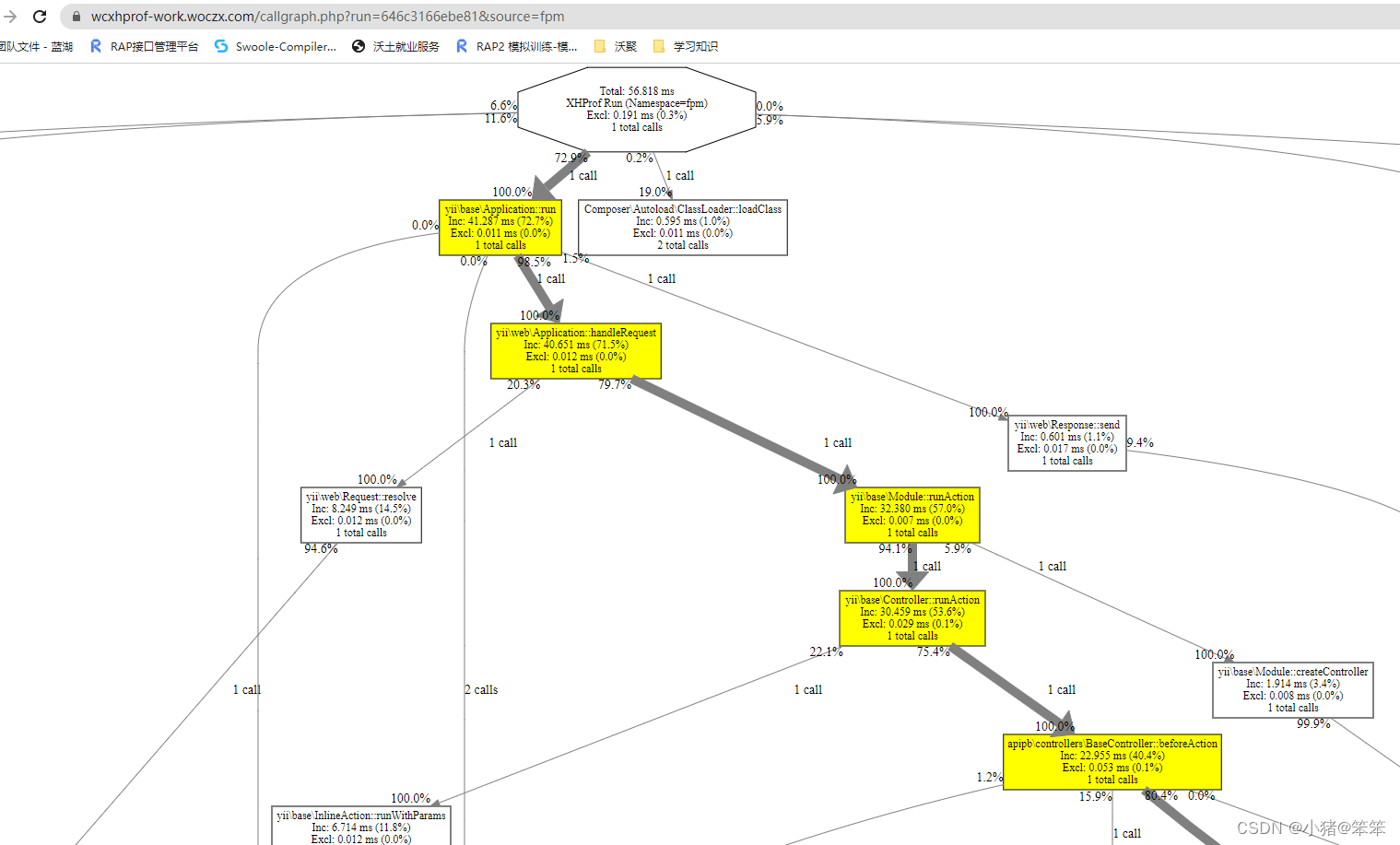Click the yii\base\Controller::runAction node

tap(912, 618)
